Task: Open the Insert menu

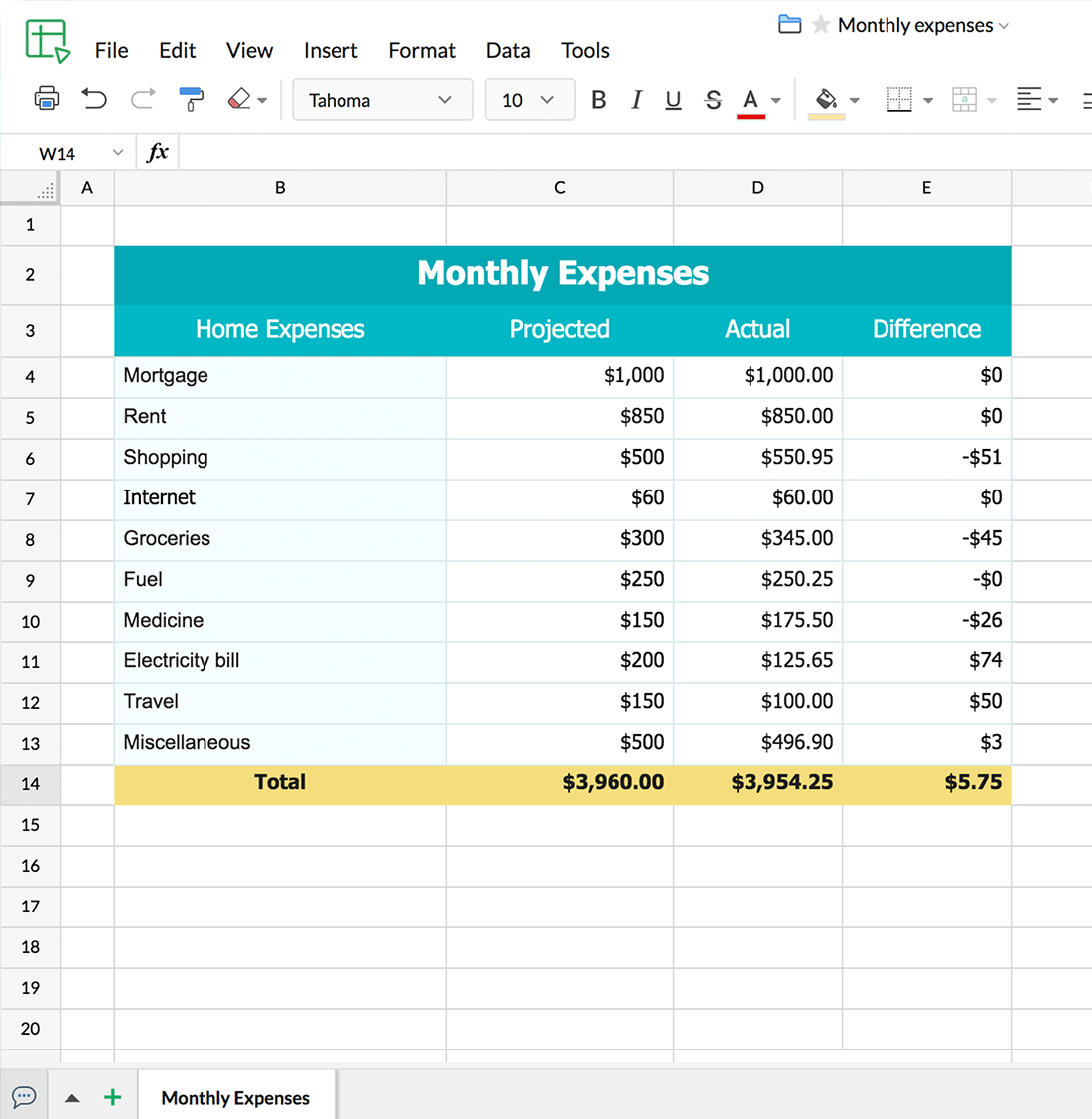Action: pos(331,50)
